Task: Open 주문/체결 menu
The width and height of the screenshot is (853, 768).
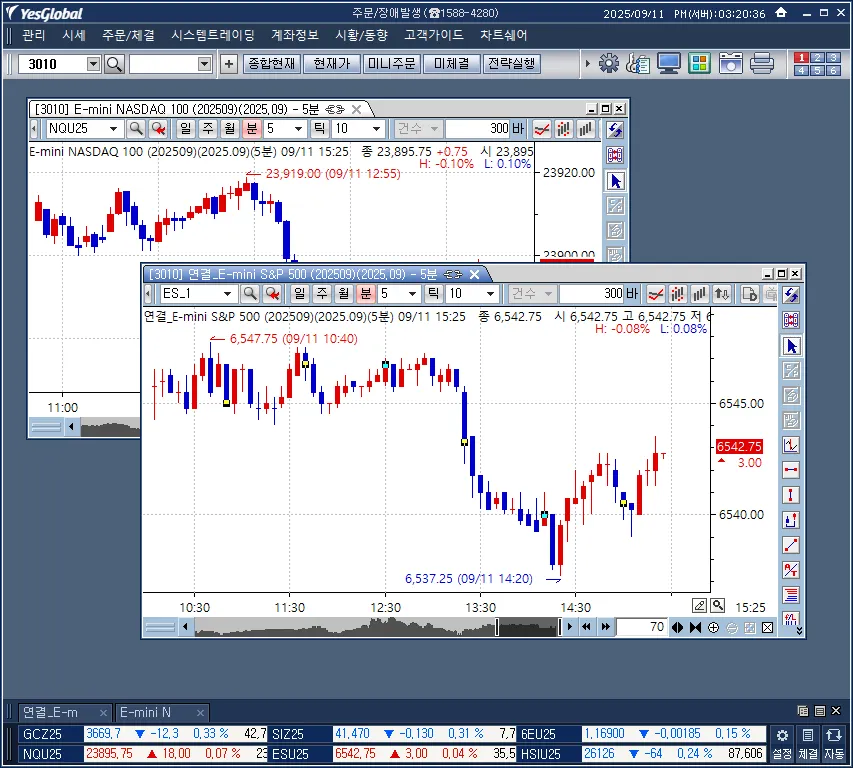Action: [x=128, y=35]
